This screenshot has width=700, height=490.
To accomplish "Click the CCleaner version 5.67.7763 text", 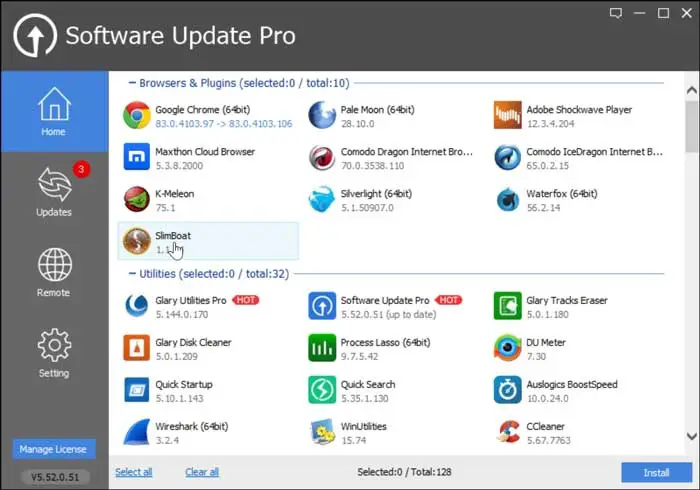I will 548,440.
